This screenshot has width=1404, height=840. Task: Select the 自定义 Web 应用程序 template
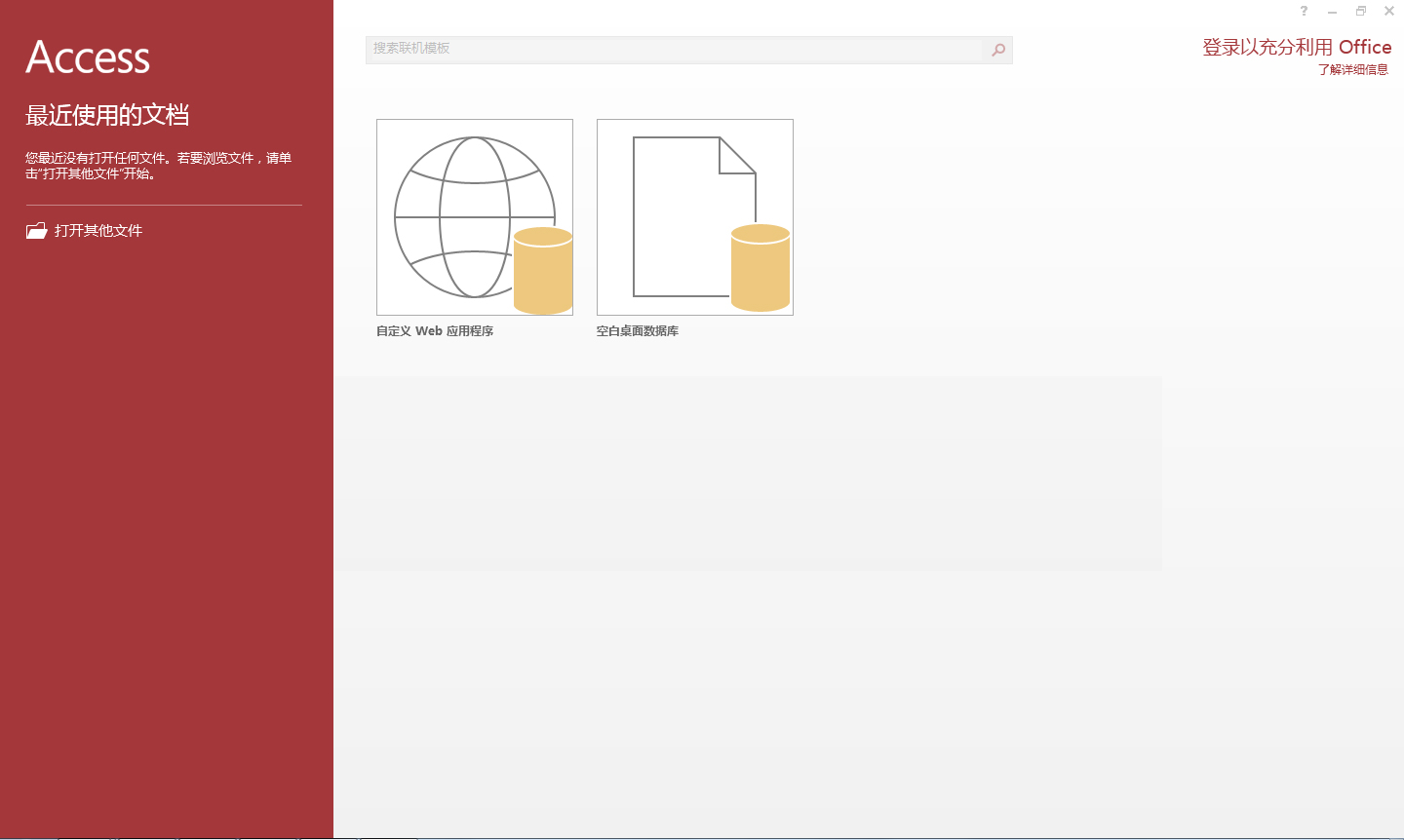pos(474,216)
